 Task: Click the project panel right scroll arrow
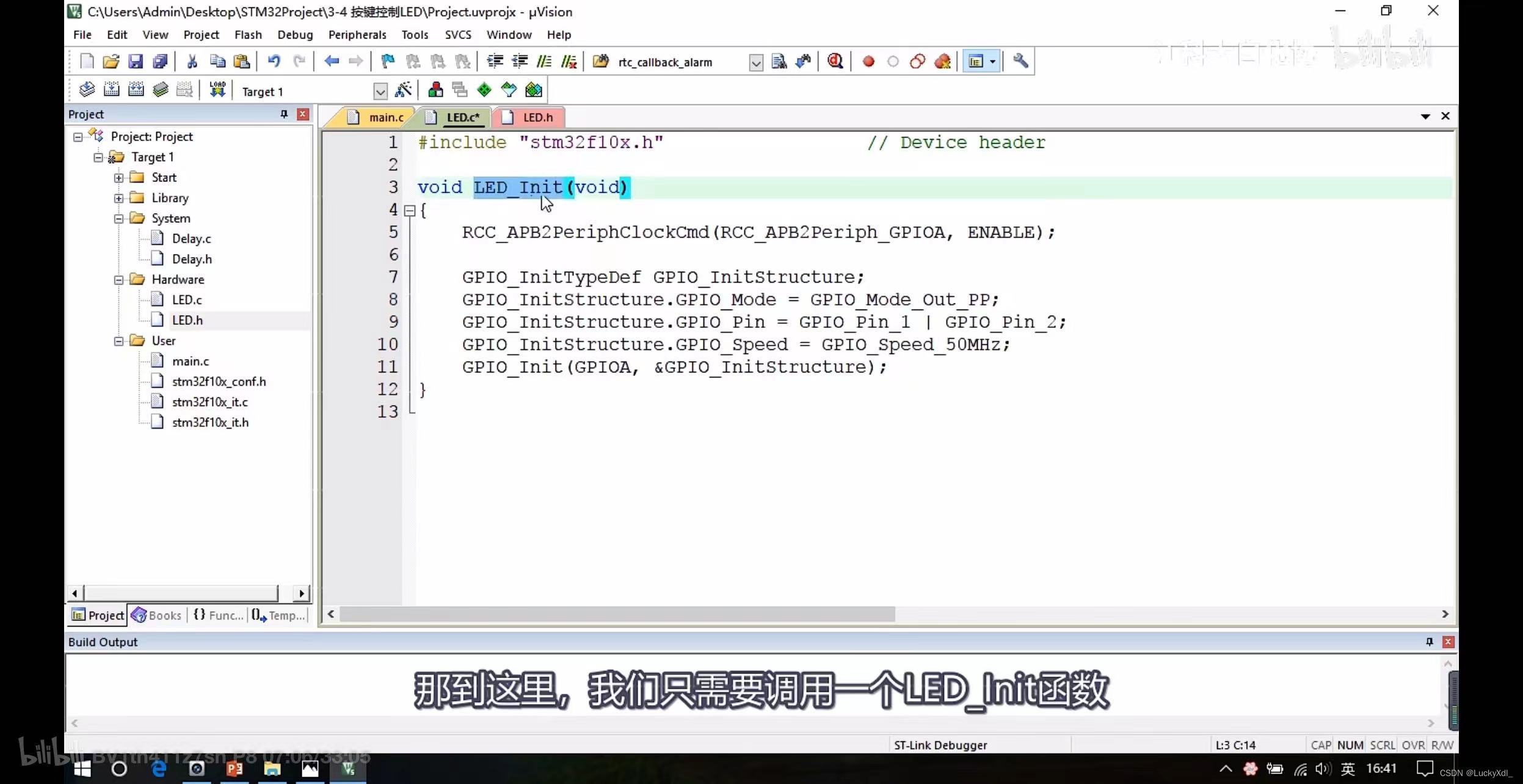tap(302, 593)
